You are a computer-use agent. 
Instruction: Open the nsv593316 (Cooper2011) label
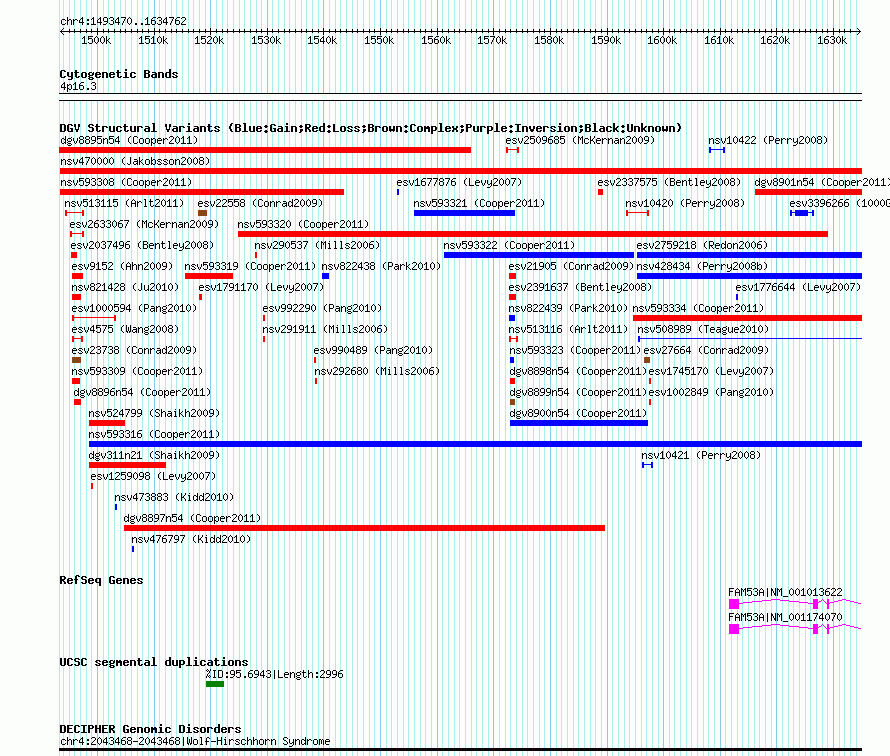[x=154, y=434]
